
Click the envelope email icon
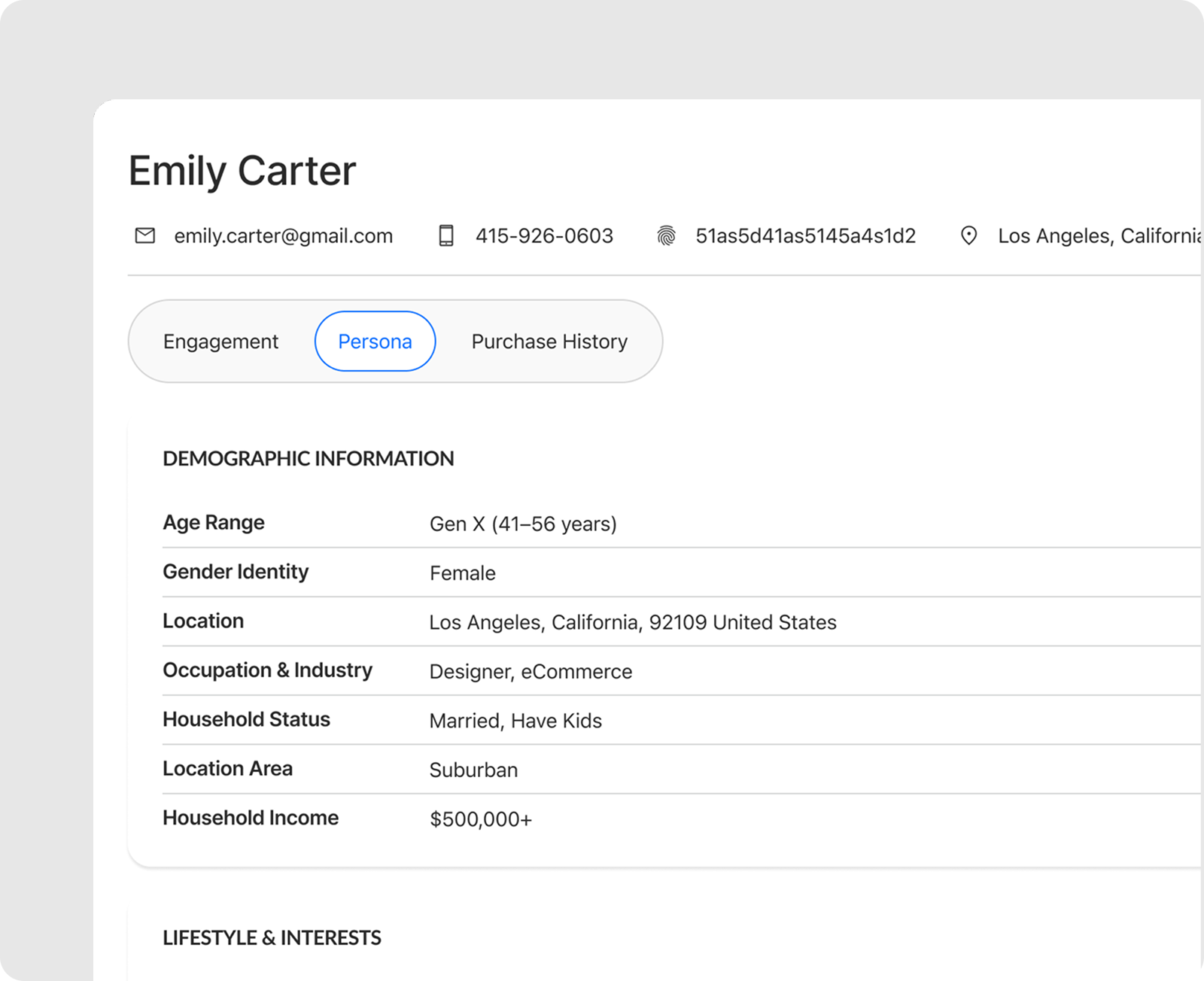pos(144,236)
